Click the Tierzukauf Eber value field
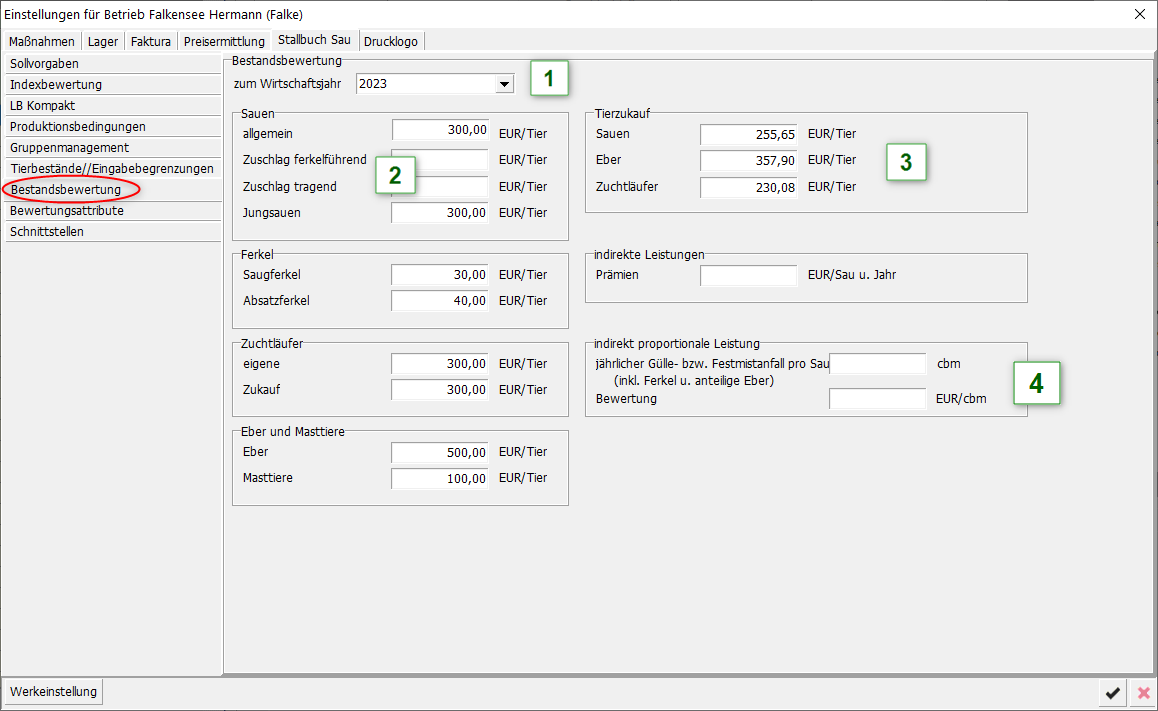Screen dimensions: 1158x711 (x=748, y=160)
